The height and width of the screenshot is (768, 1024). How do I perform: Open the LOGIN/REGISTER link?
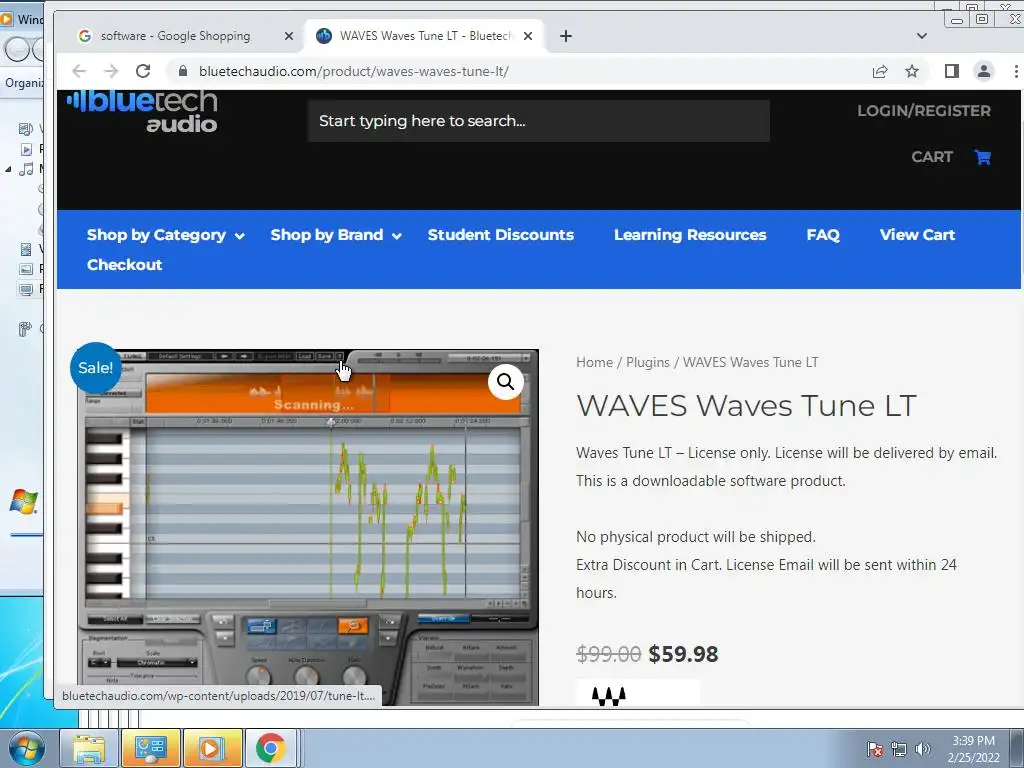coord(923,111)
